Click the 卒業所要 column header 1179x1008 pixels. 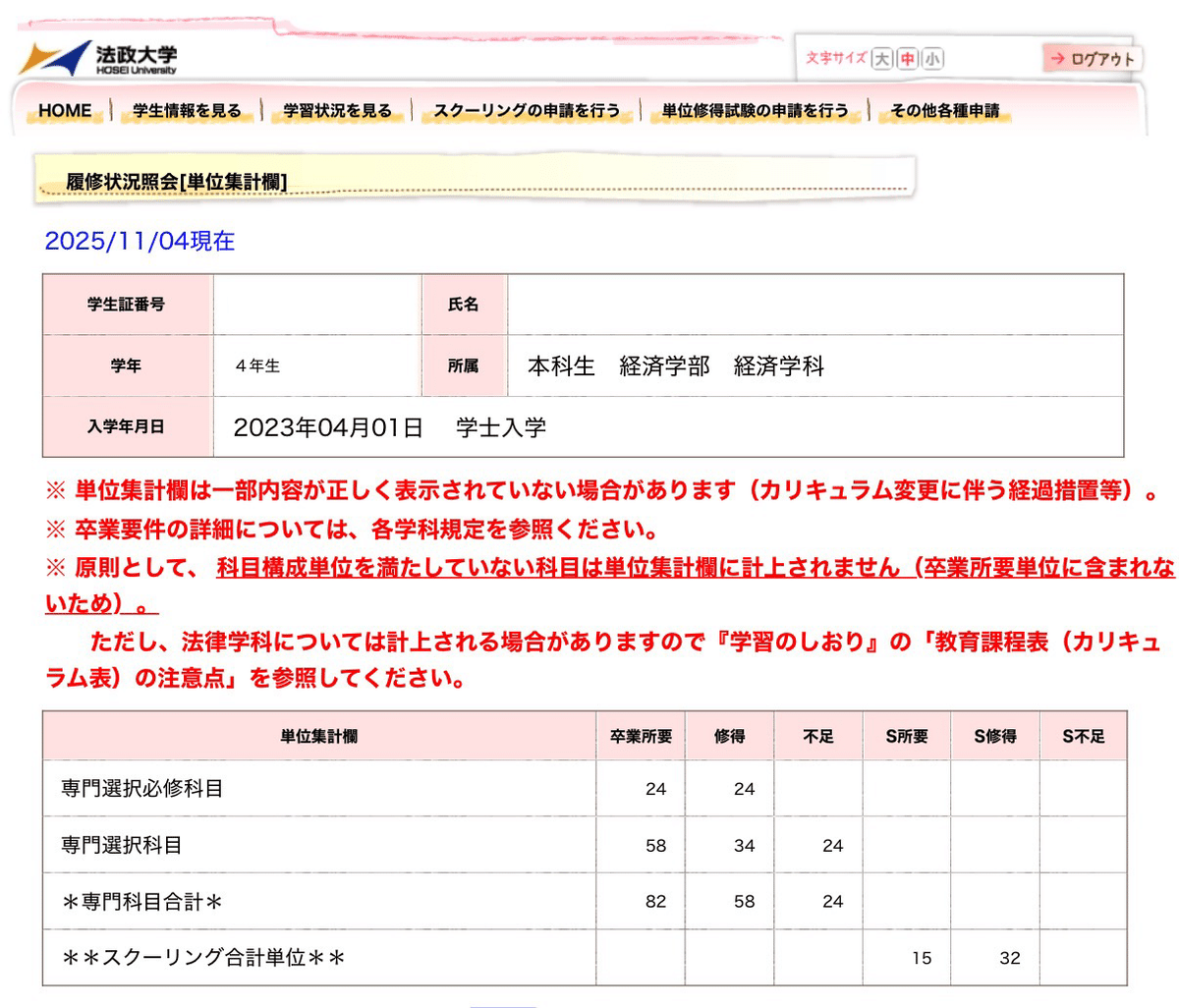point(641,733)
